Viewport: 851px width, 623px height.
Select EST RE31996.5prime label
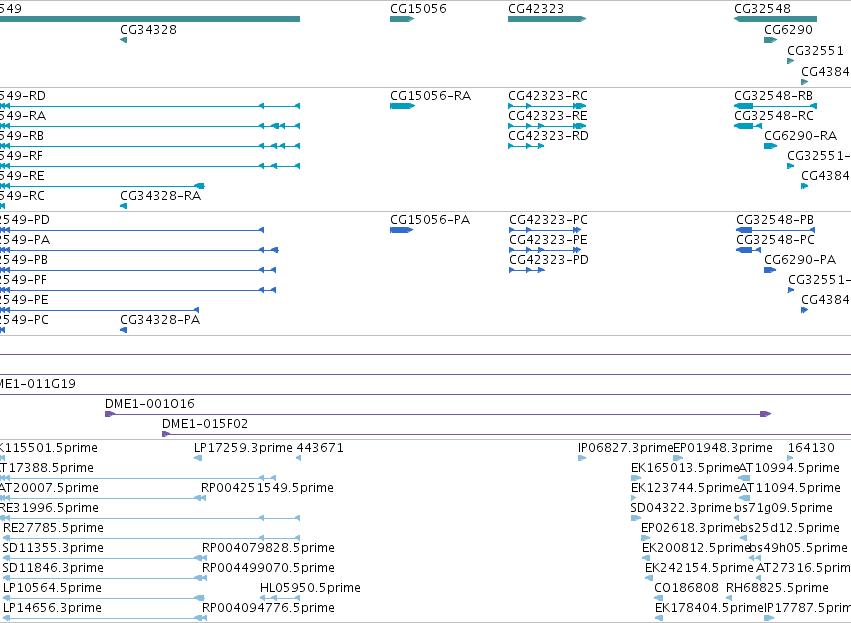coord(49,508)
